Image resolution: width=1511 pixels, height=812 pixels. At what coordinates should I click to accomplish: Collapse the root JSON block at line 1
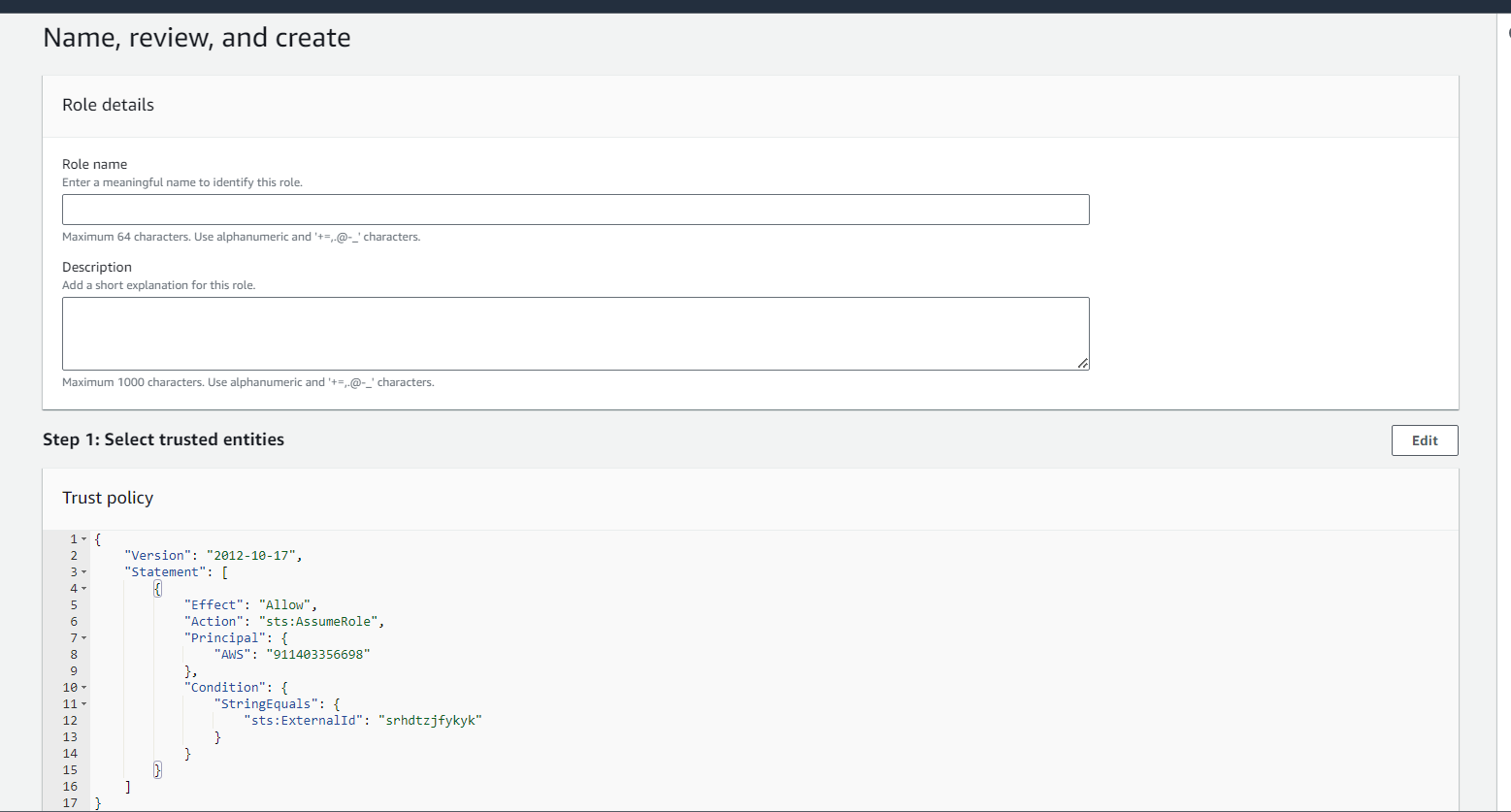point(84,539)
